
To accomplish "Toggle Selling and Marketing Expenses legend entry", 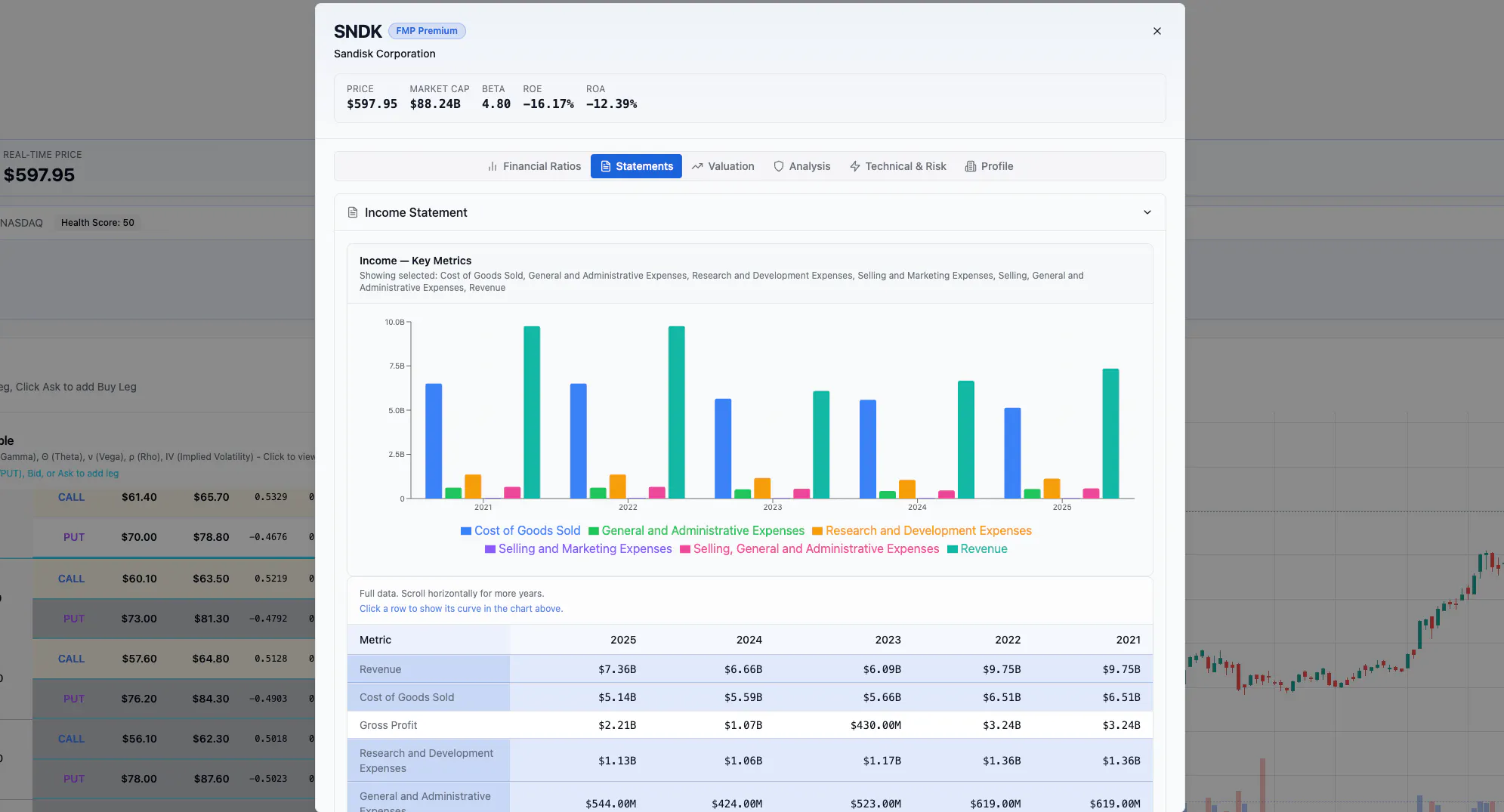I will (x=578, y=549).
